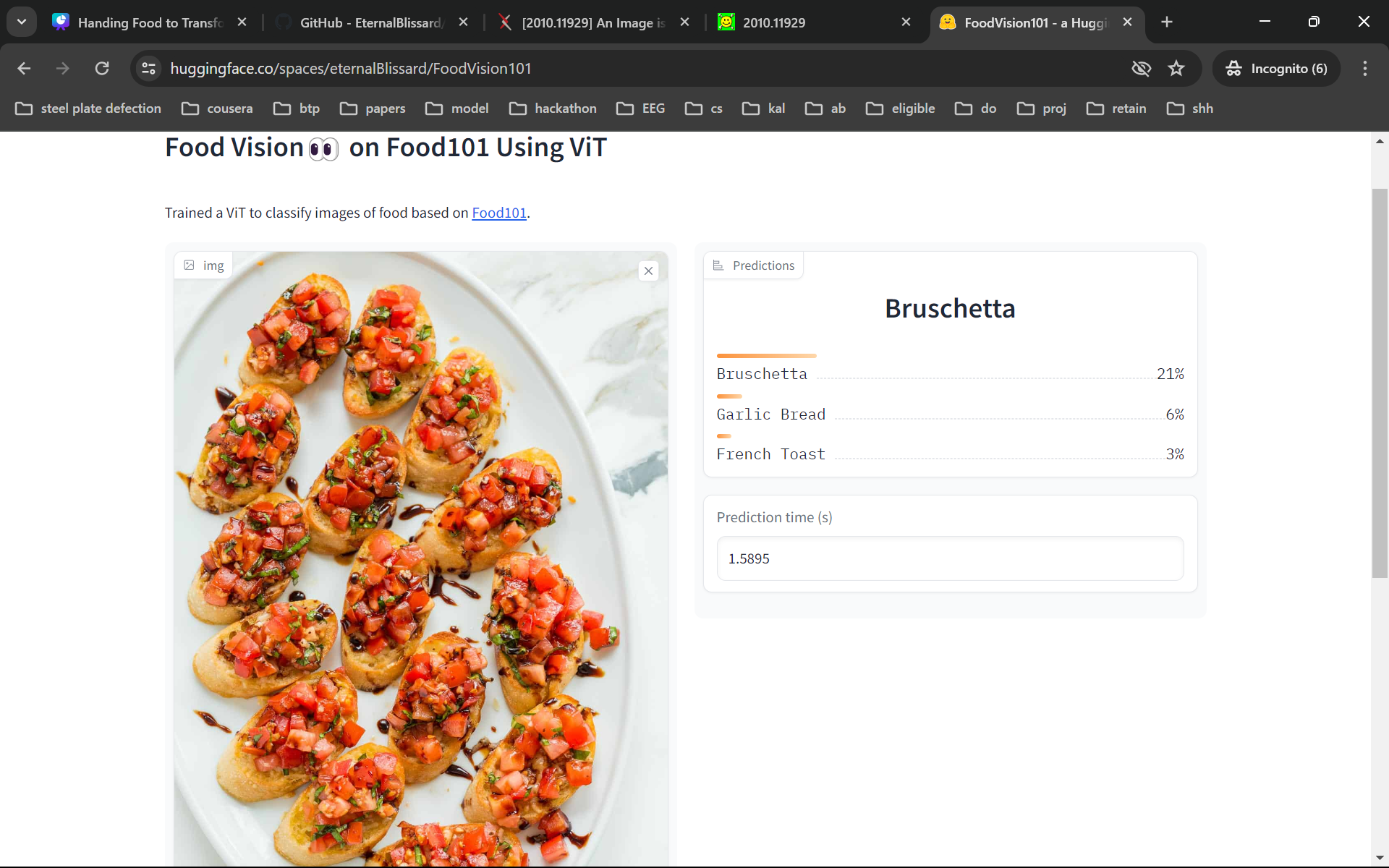1389x868 pixels.
Task: Remove the uploaded bruschetta image with X
Action: 648,271
